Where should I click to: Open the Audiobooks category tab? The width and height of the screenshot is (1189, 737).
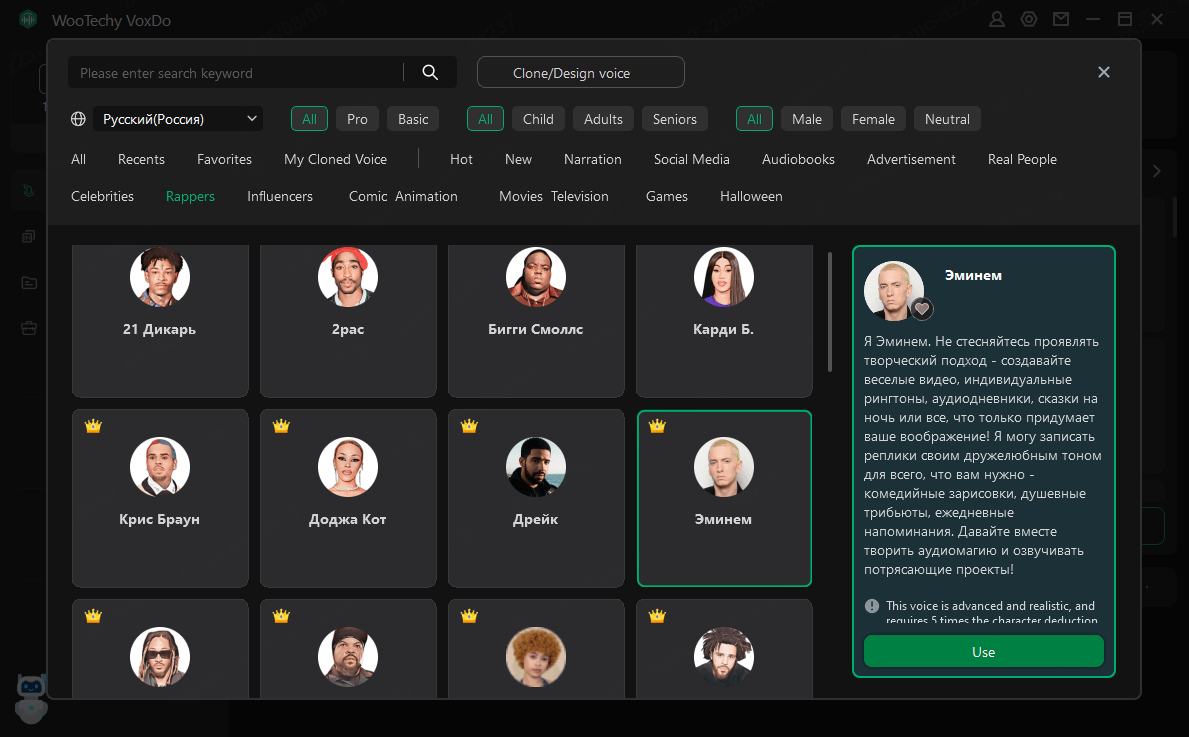coord(798,159)
